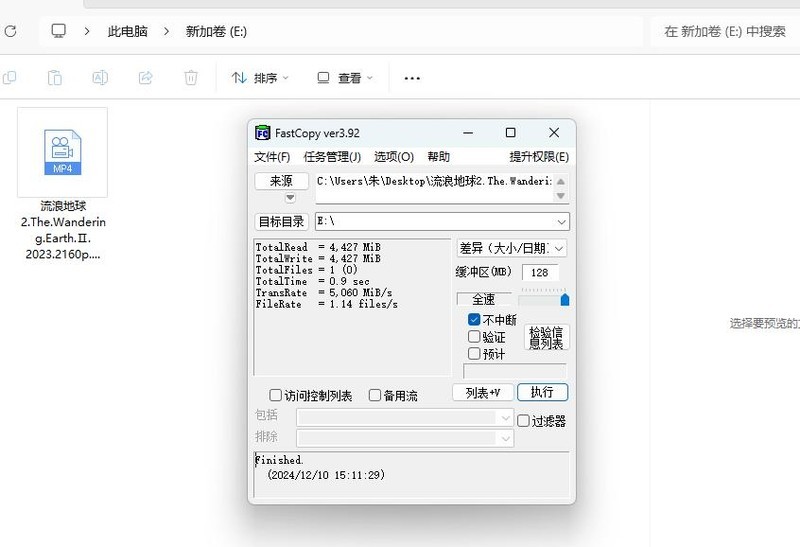
Task: Open FastCopy 文件(F) menu
Action: pos(272,157)
